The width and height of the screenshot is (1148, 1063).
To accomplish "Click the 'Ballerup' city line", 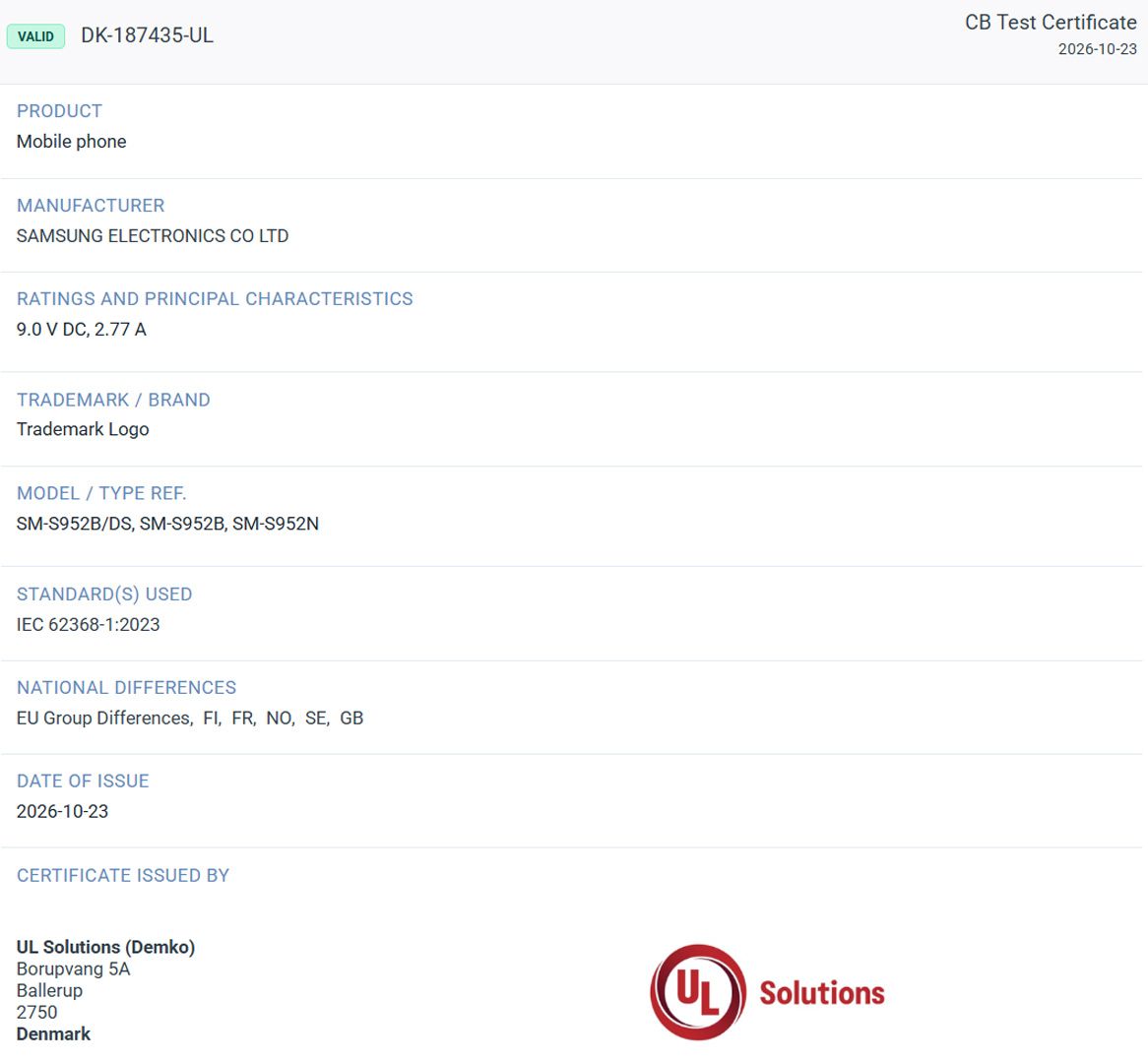I will 50,990.
